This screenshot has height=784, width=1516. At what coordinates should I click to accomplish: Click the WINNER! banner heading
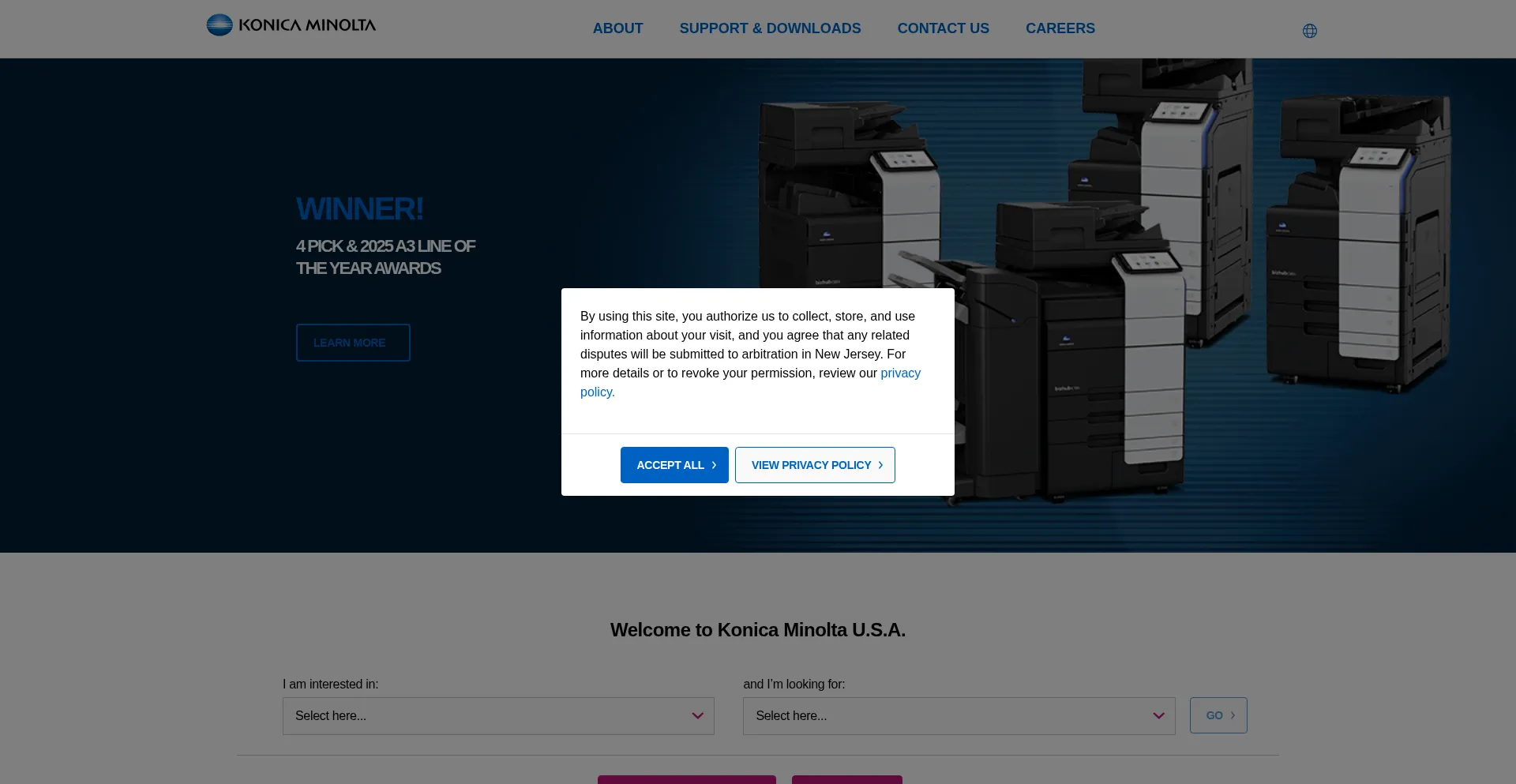tap(359, 209)
